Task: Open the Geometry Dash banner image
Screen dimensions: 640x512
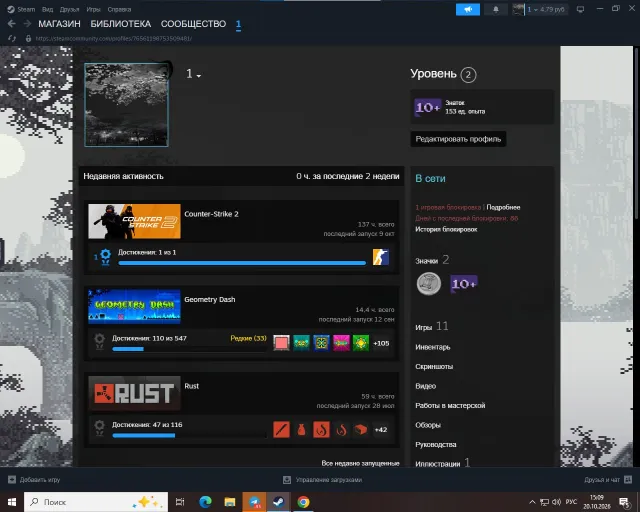Action: pyautogui.click(x=134, y=307)
